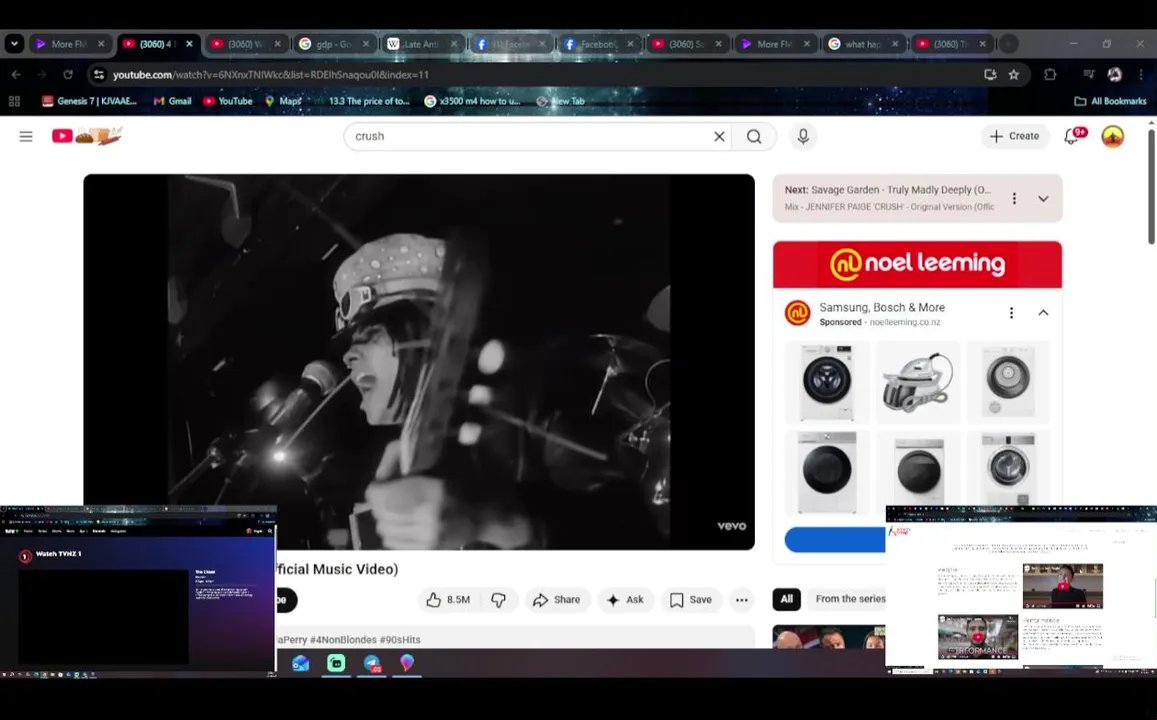1157x720 pixels.
Task: Open the Watch TVNZ 1 preview window
Action: pos(138,590)
